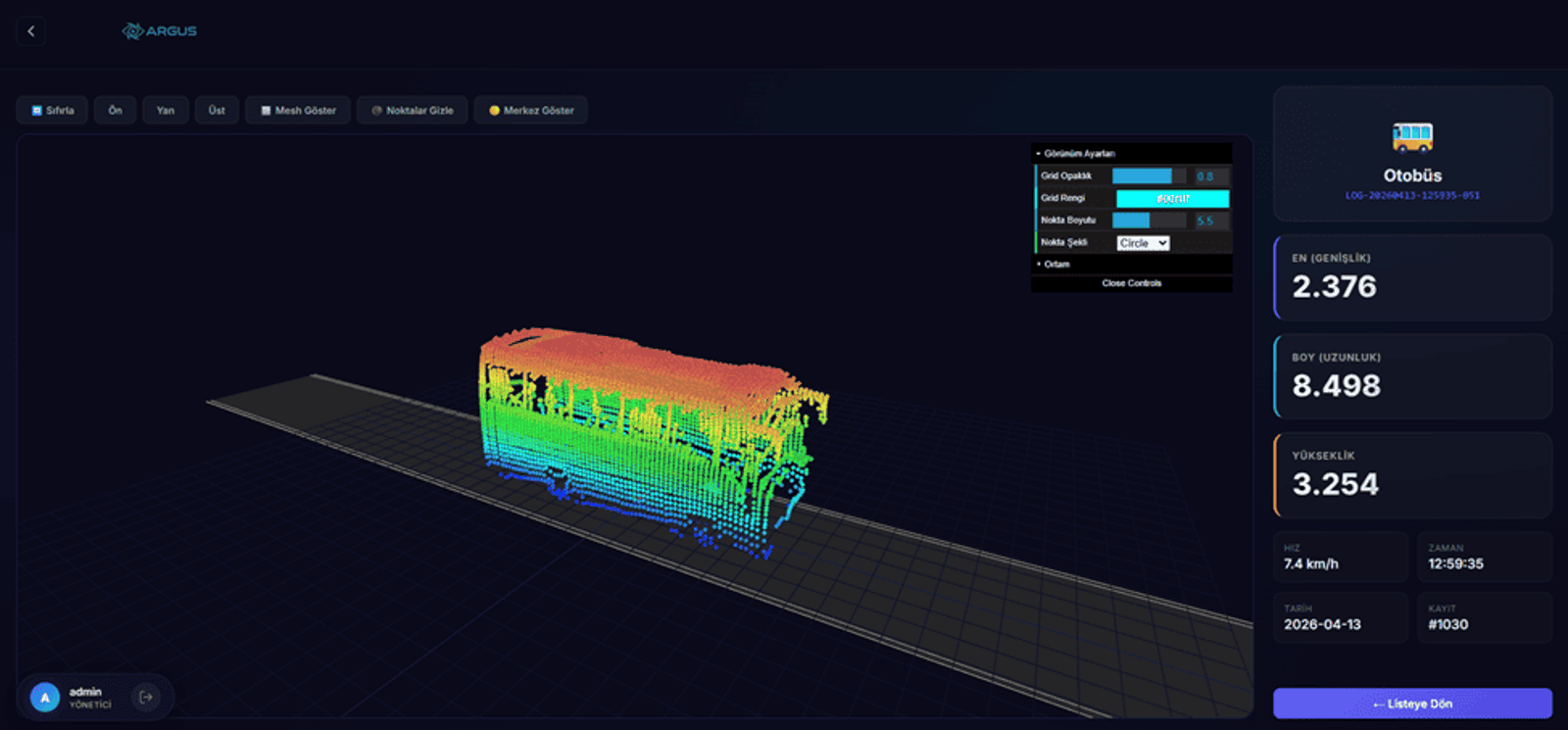Switch to the Yan side view
Viewport: 1568px width, 730px height.
click(166, 111)
